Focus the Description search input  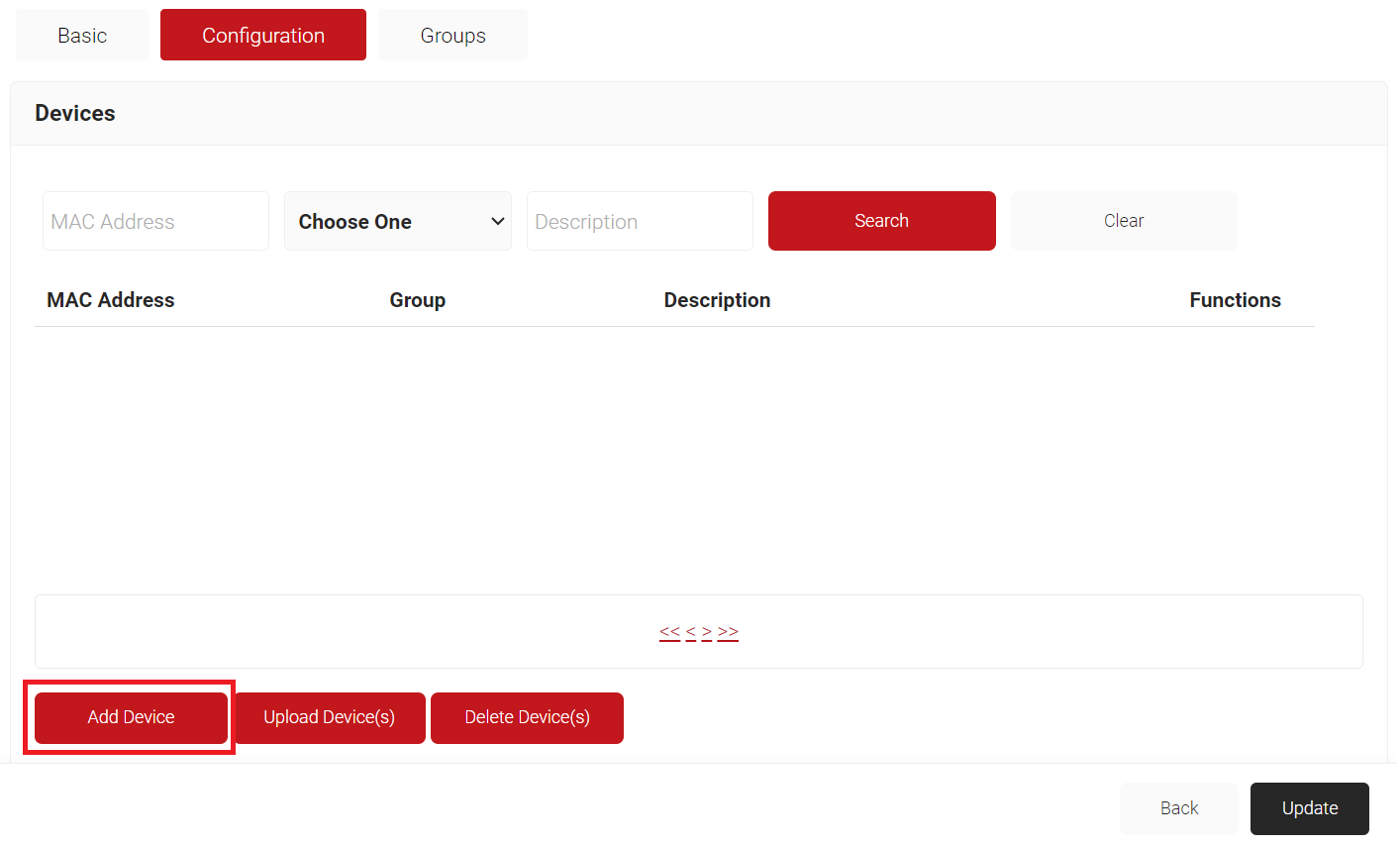pyautogui.click(x=640, y=221)
